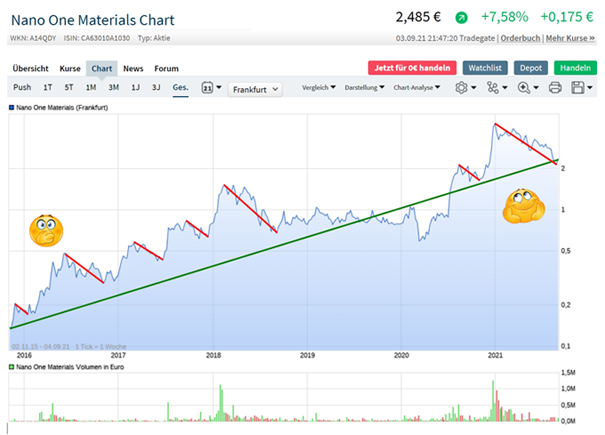The width and height of the screenshot is (605, 435).
Task: Click the 2016 label on the time axis
Action: click(x=24, y=355)
